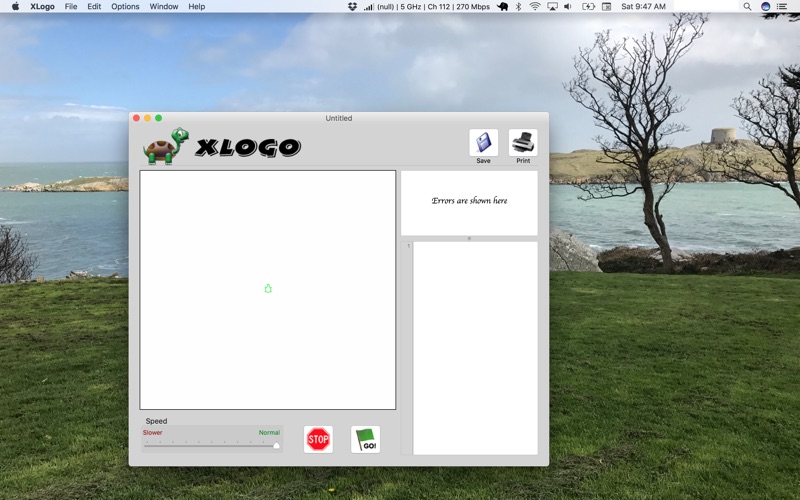Click the XLOGO title wordmark
This screenshot has width=800, height=500.
[248, 147]
